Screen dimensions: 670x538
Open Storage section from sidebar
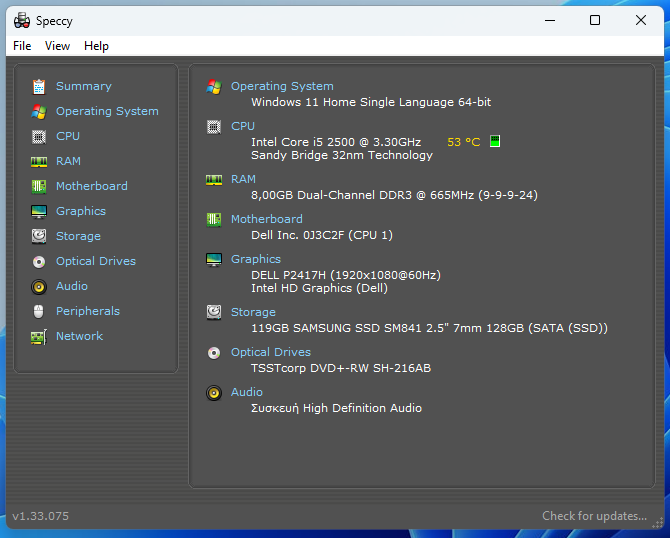[78, 236]
